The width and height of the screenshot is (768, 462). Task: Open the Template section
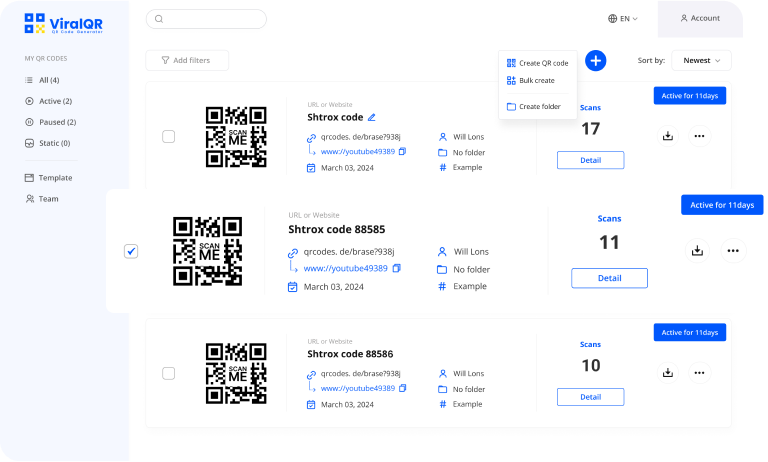[x=48, y=178]
